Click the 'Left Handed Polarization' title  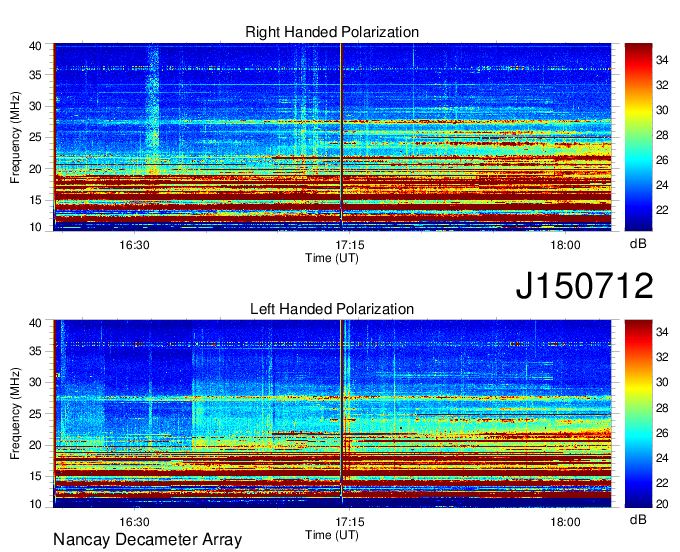tap(332, 309)
